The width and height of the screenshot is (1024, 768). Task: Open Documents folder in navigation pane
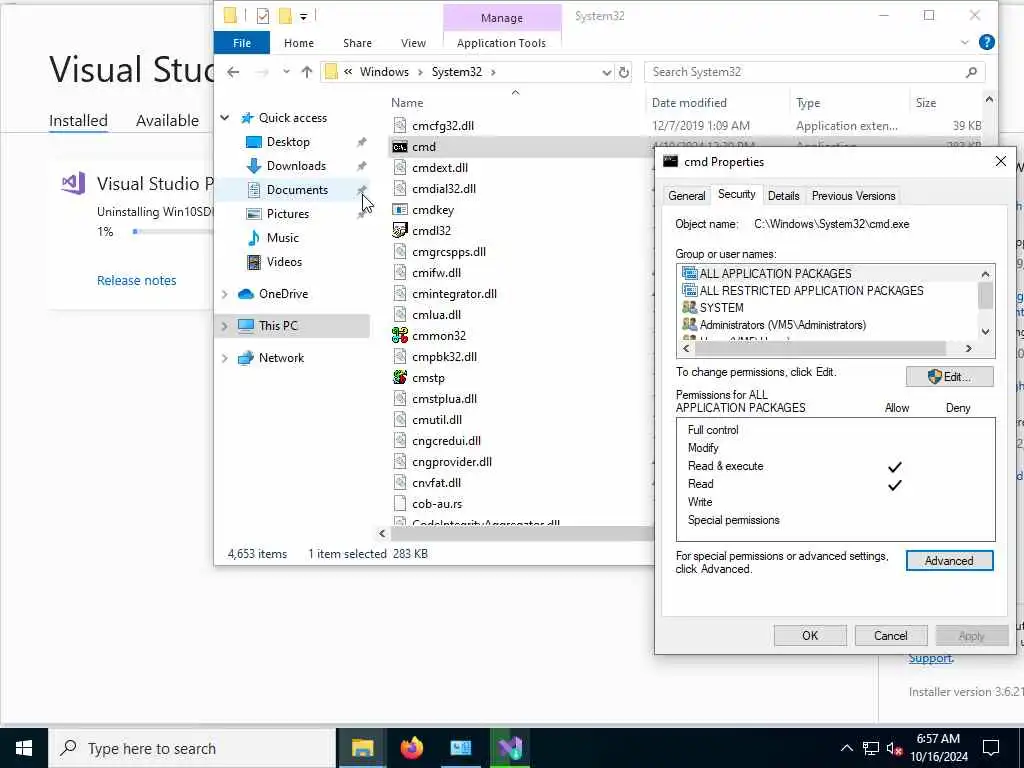297,190
